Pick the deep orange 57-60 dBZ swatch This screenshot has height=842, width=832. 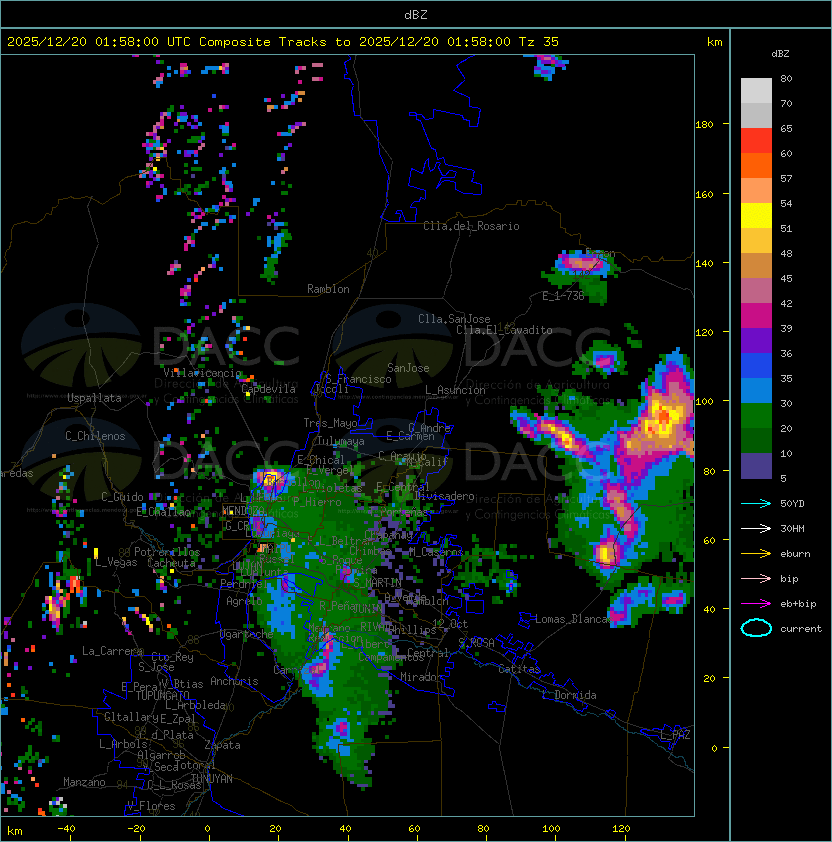coord(756,166)
